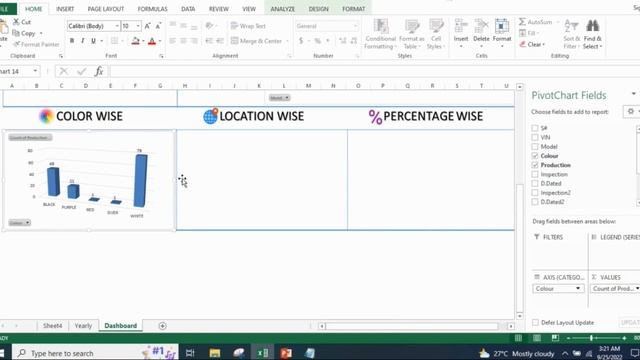Open Cell Styles gallery
This screenshot has width=640, height=360.
click(436, 34)
